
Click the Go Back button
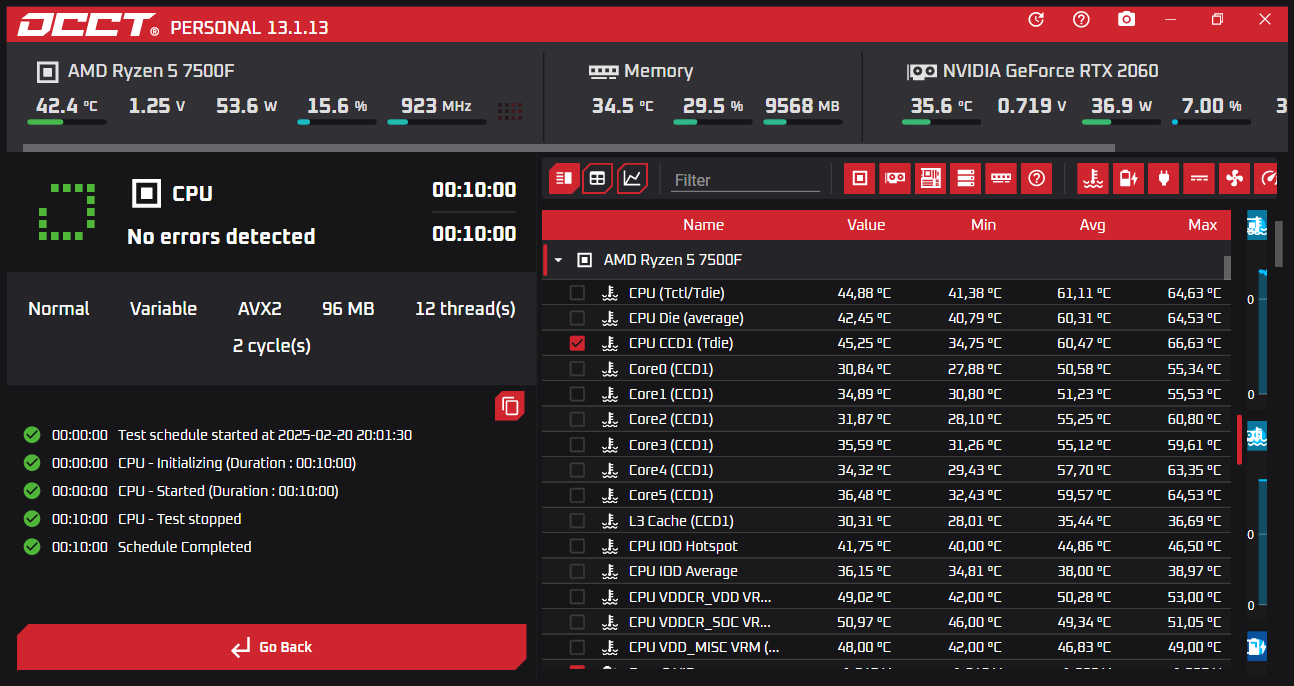point(271,647)
